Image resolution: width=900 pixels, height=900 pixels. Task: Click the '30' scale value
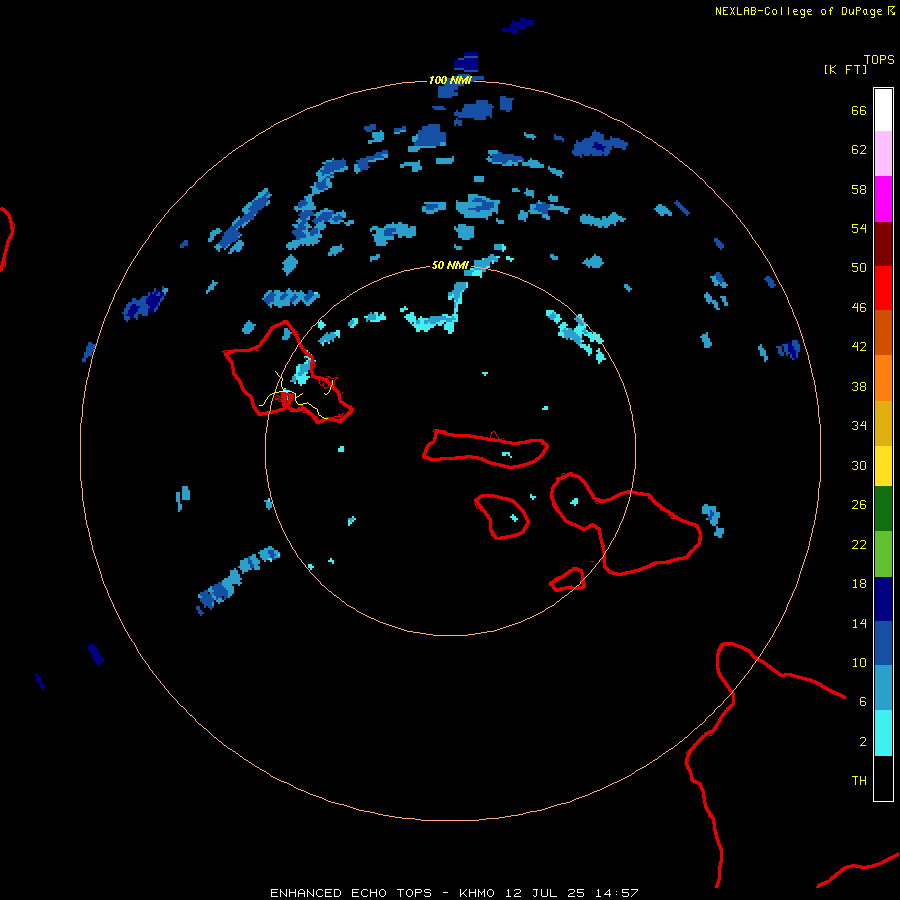859,465
